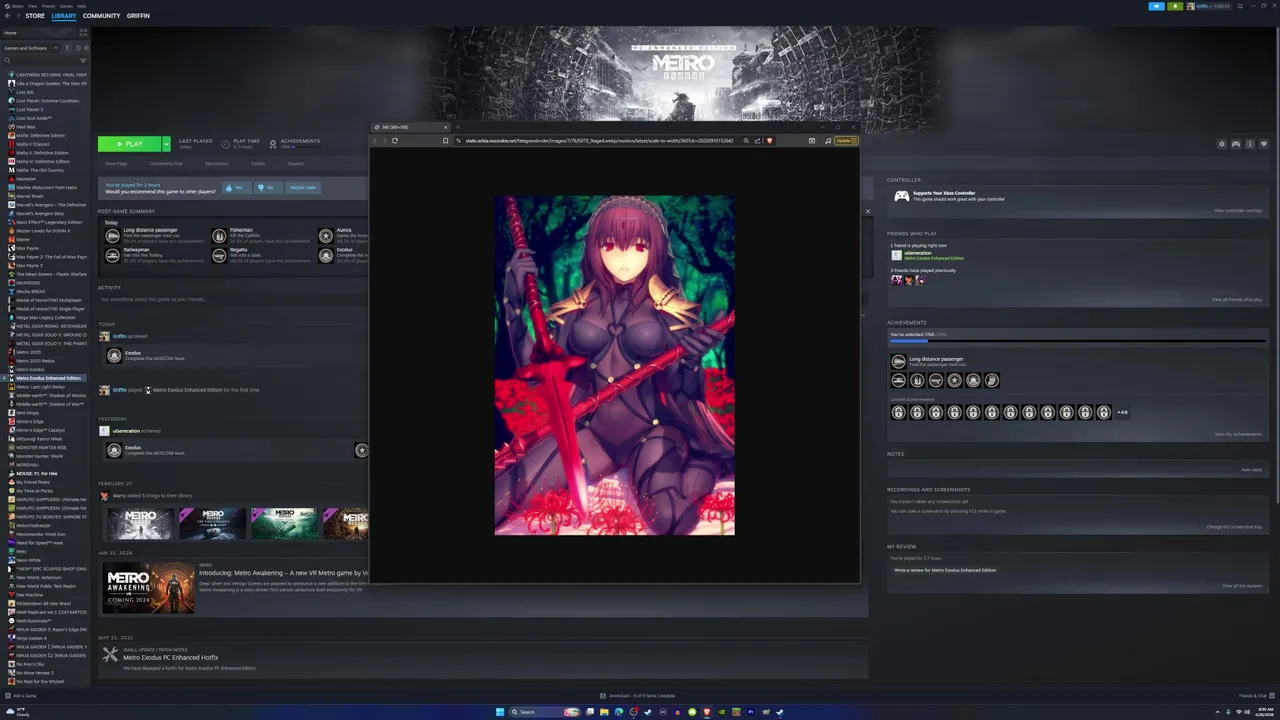Answer Yes to recommend this game
1280x720 pixels.
(236, 188)
